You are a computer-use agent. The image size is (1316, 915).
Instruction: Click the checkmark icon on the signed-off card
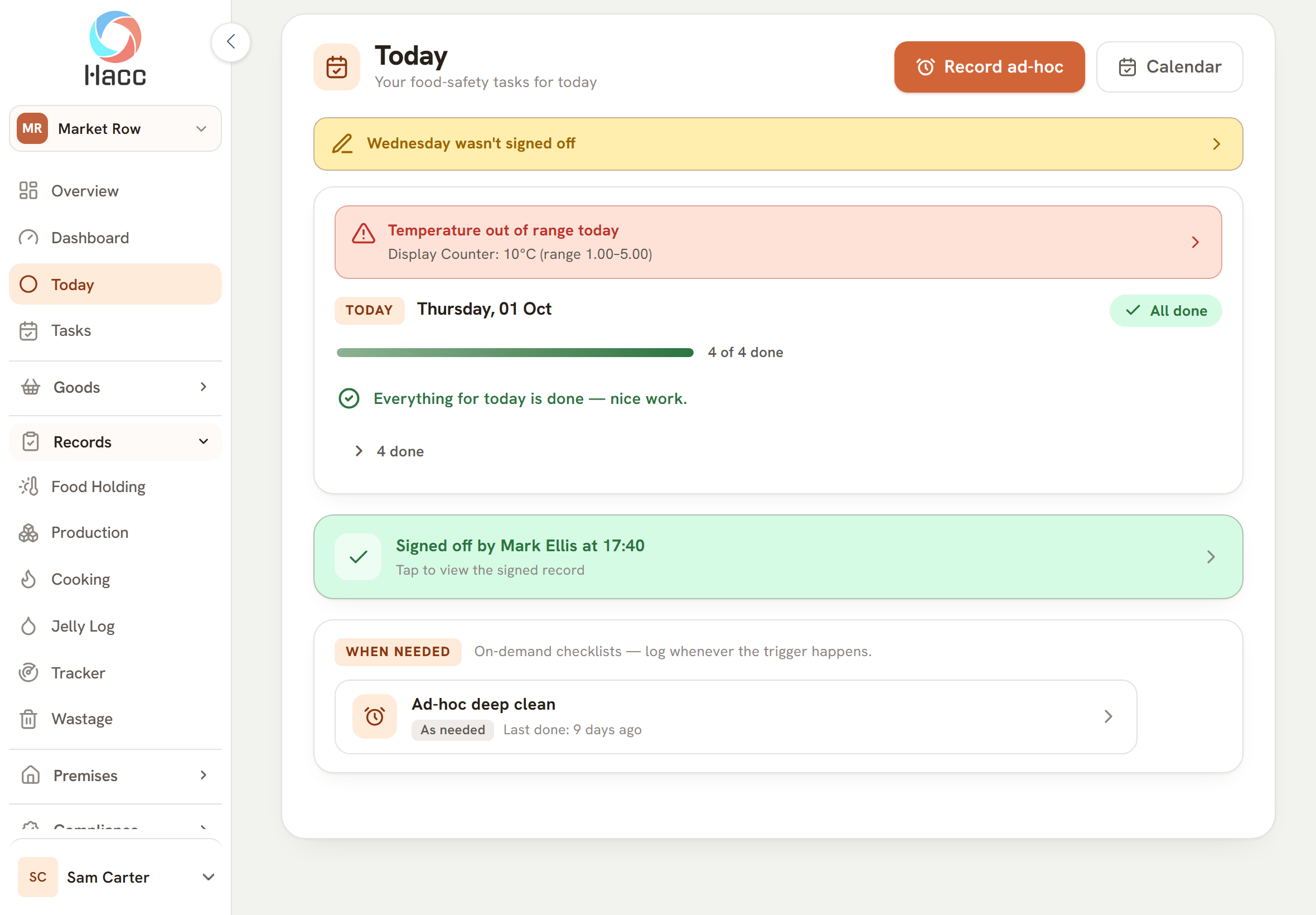point(358,557)
